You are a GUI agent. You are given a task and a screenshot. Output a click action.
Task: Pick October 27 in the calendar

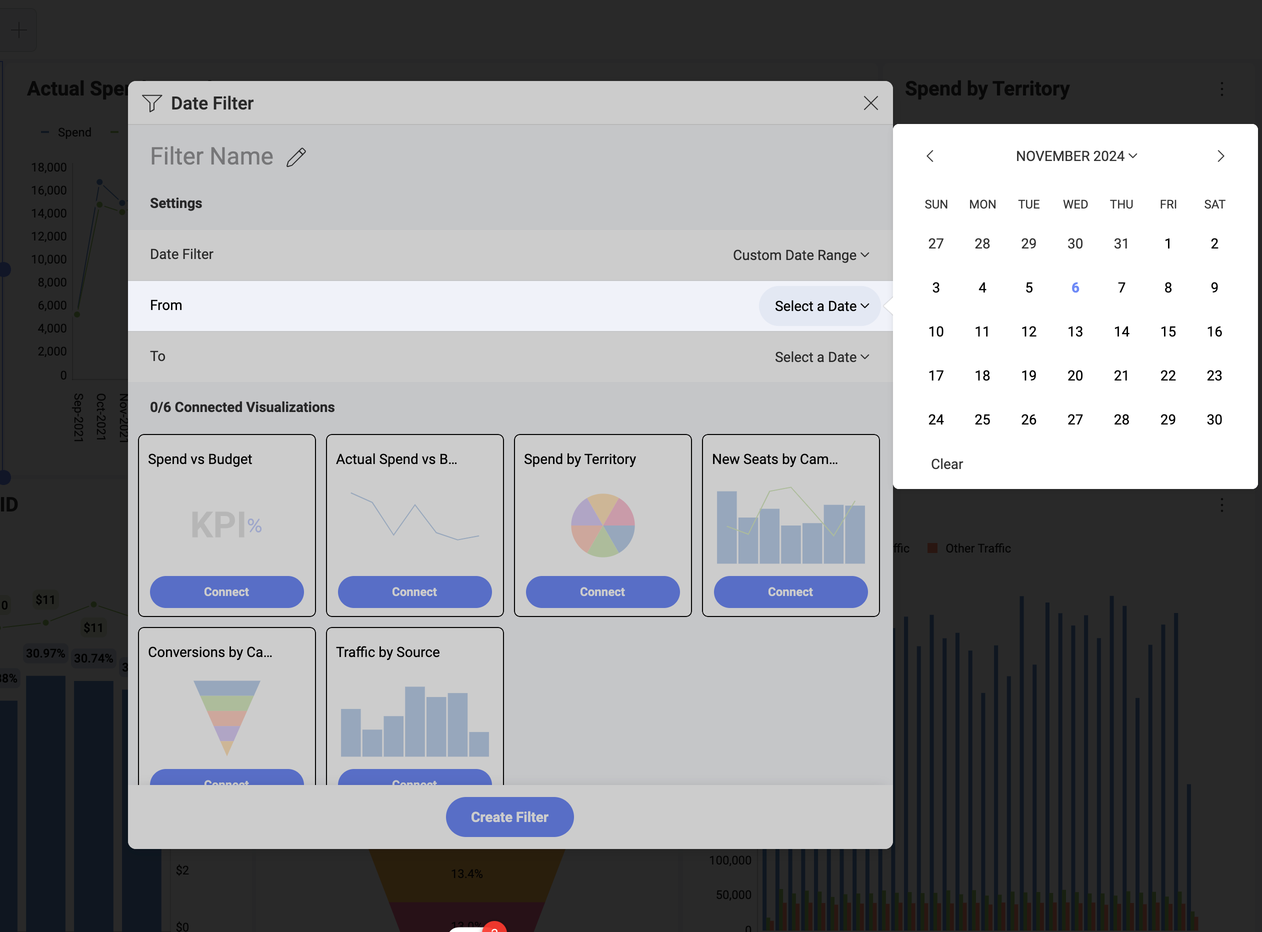tap(936, 244)
